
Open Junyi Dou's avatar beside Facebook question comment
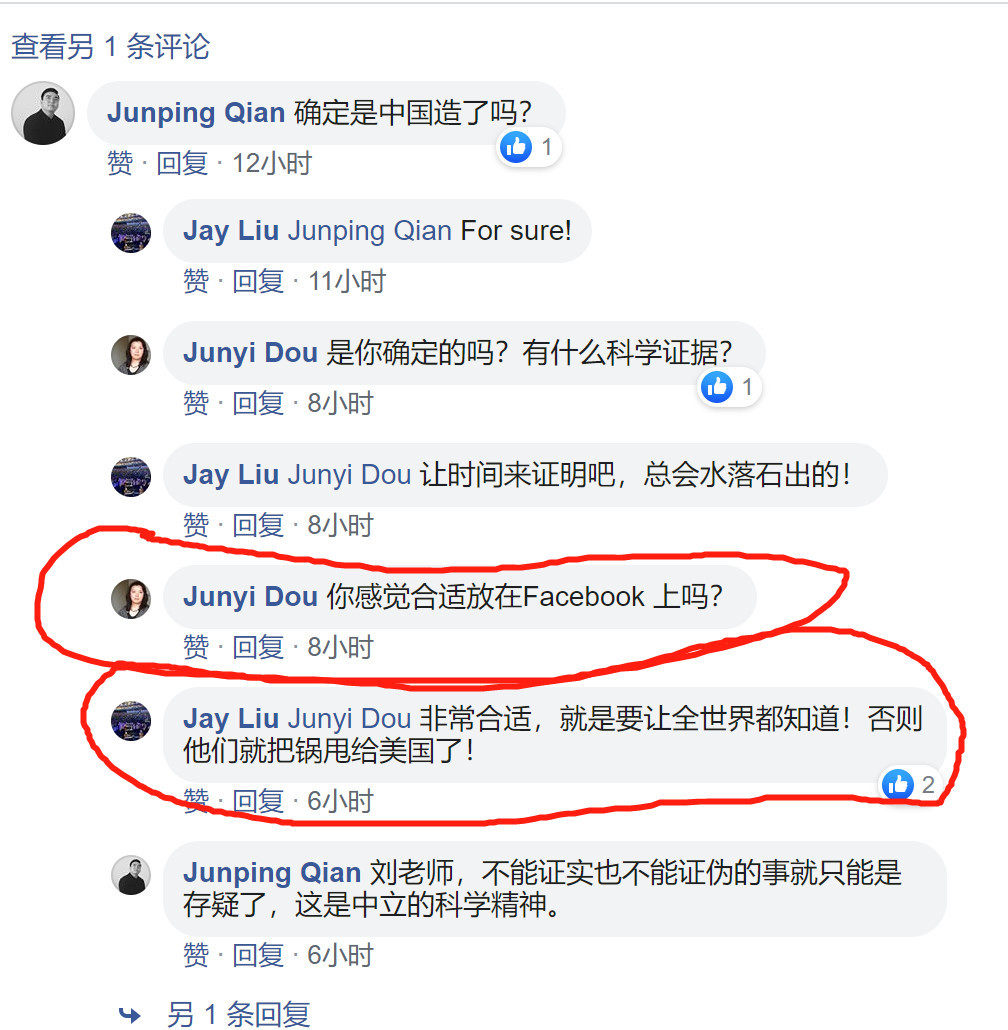coord(131,598)
